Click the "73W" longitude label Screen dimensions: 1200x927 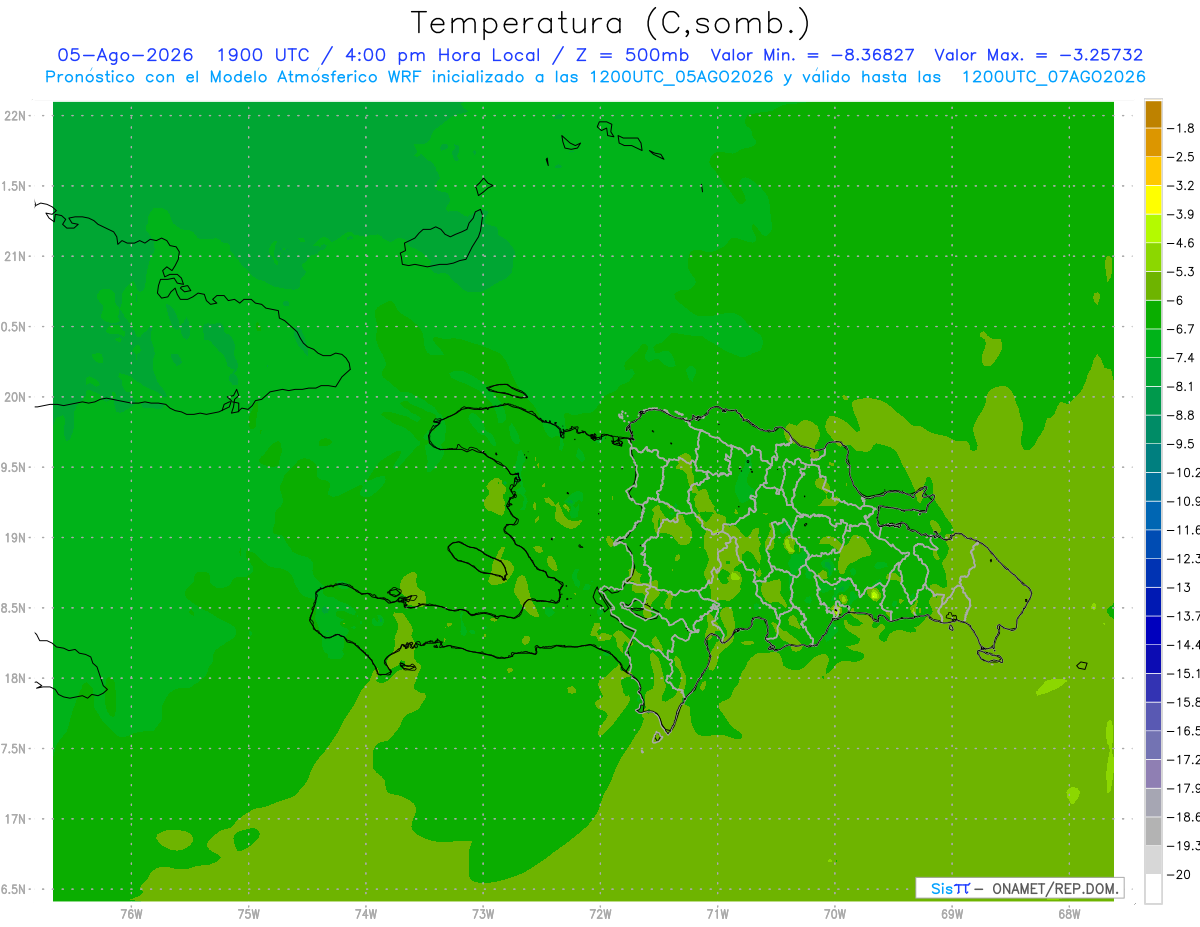pos(483,913)
